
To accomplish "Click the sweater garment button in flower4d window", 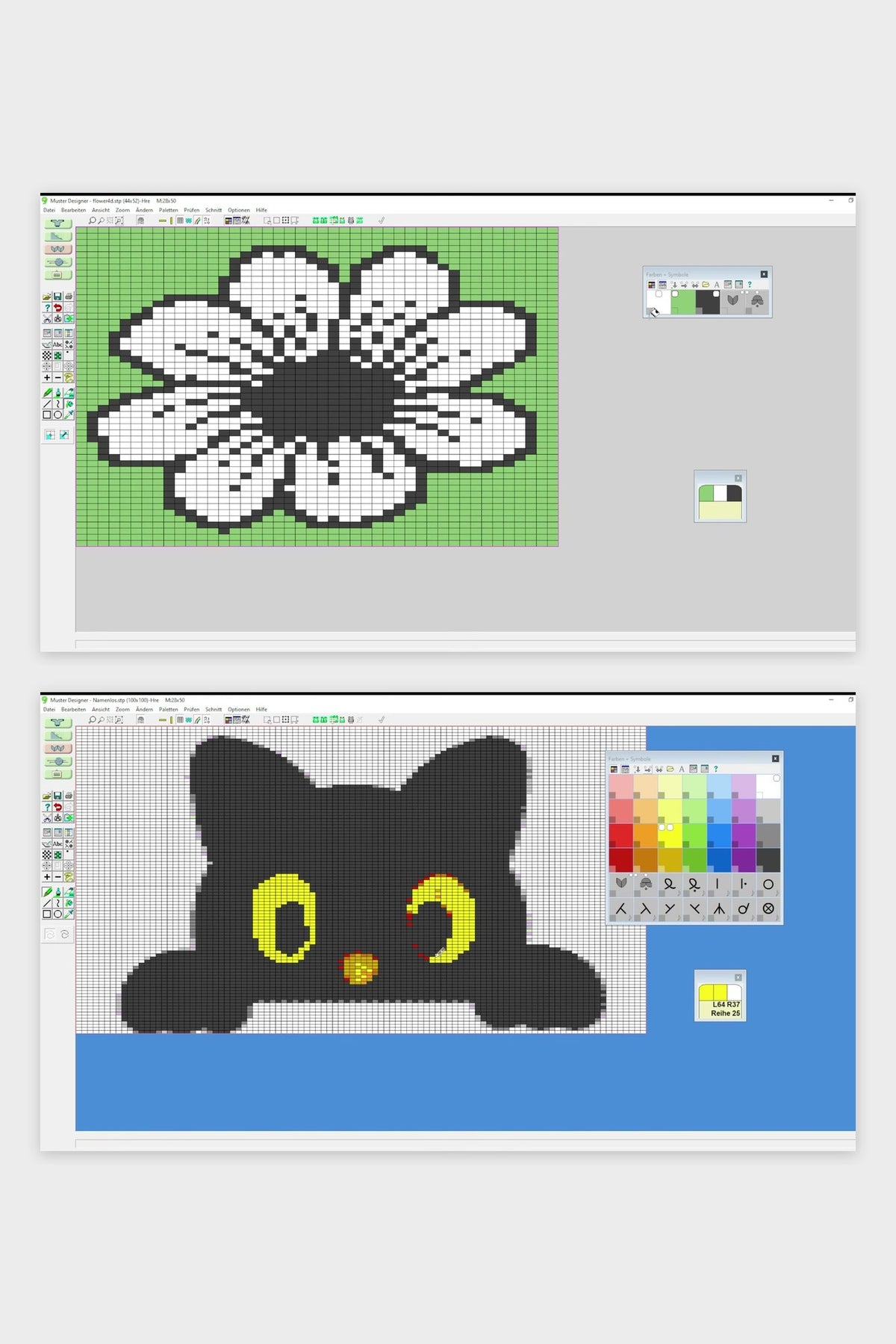I will tap(57, 223).
